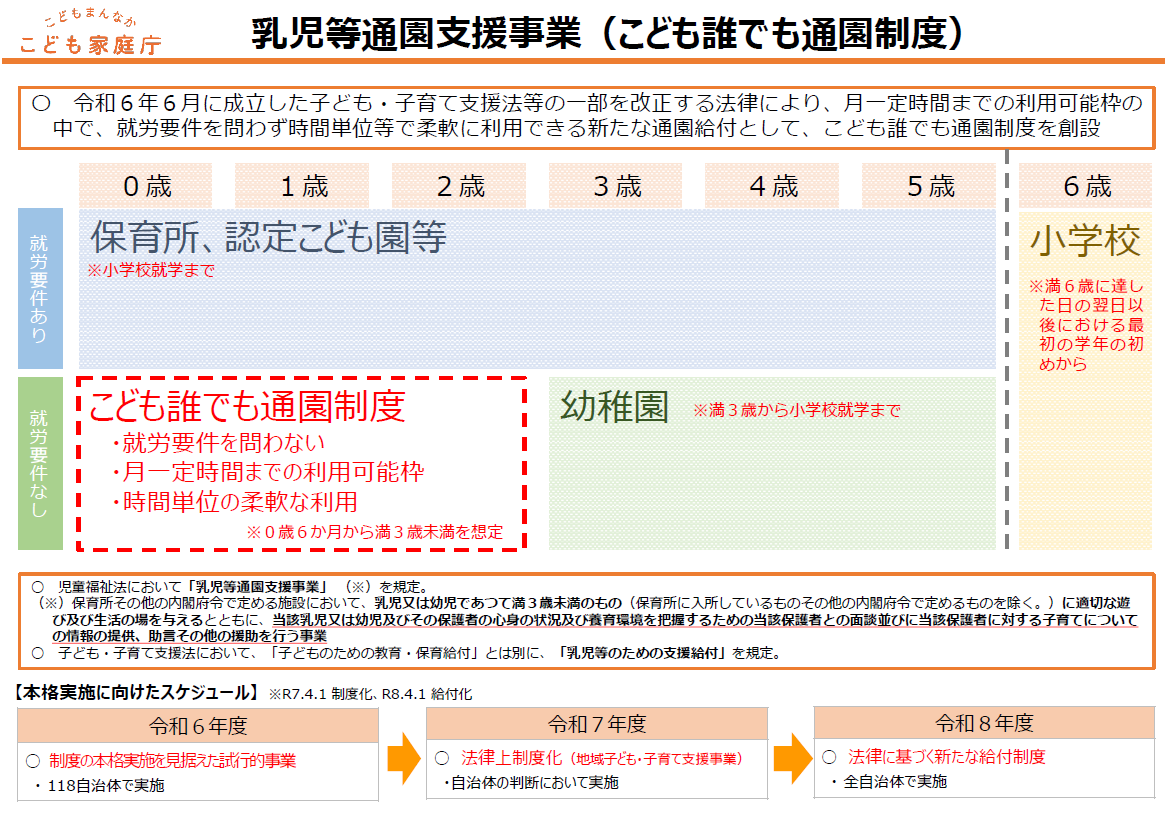The image size is (1165, 813).
Task: Click the blue 就労要件あり side label
Action: pyautogui.click(x=40, y=288)
